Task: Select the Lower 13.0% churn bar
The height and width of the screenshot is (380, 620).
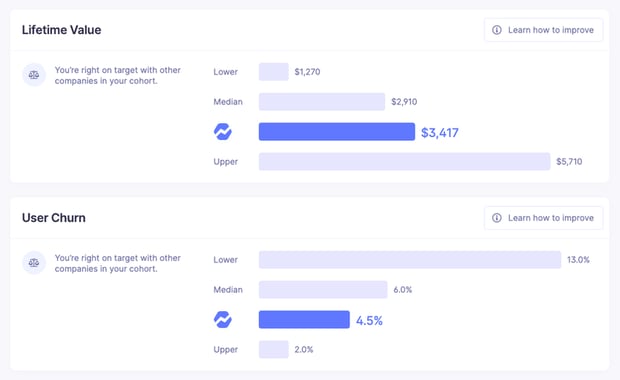Action: pyautogui.click(x=410, y=259)
